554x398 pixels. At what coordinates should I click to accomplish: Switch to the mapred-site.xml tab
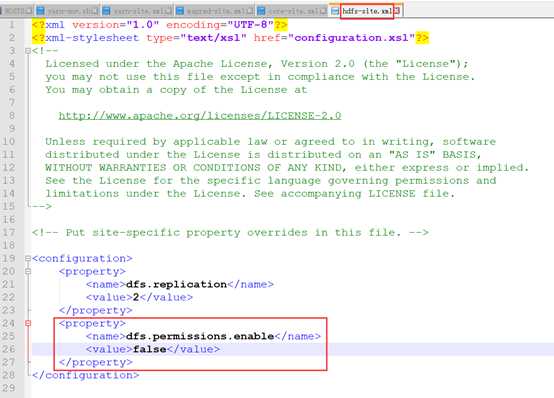pyautogui.click(x=215, y=11)
